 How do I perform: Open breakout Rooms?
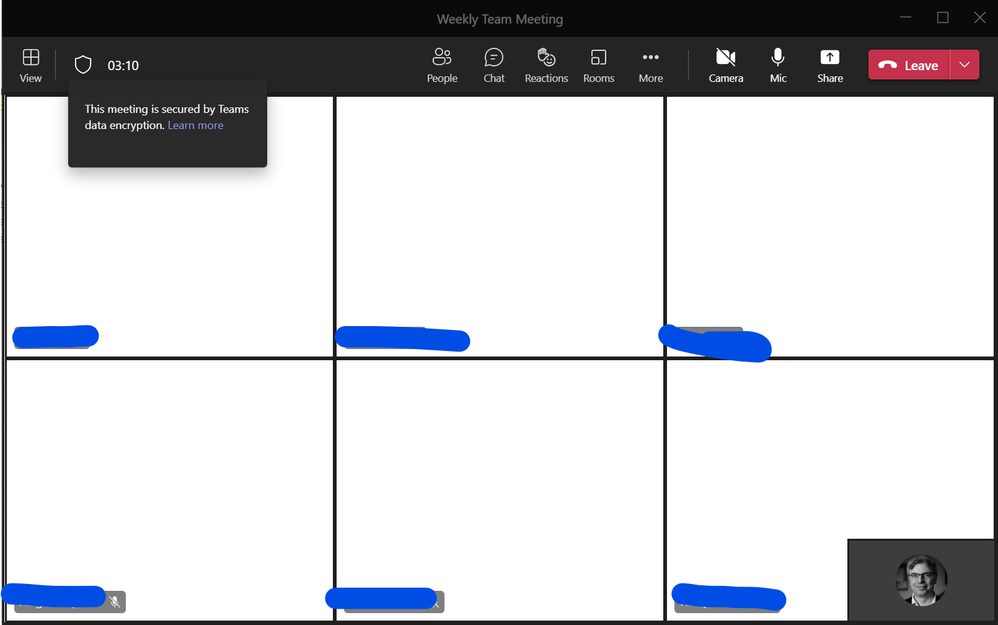coord(598,65)
